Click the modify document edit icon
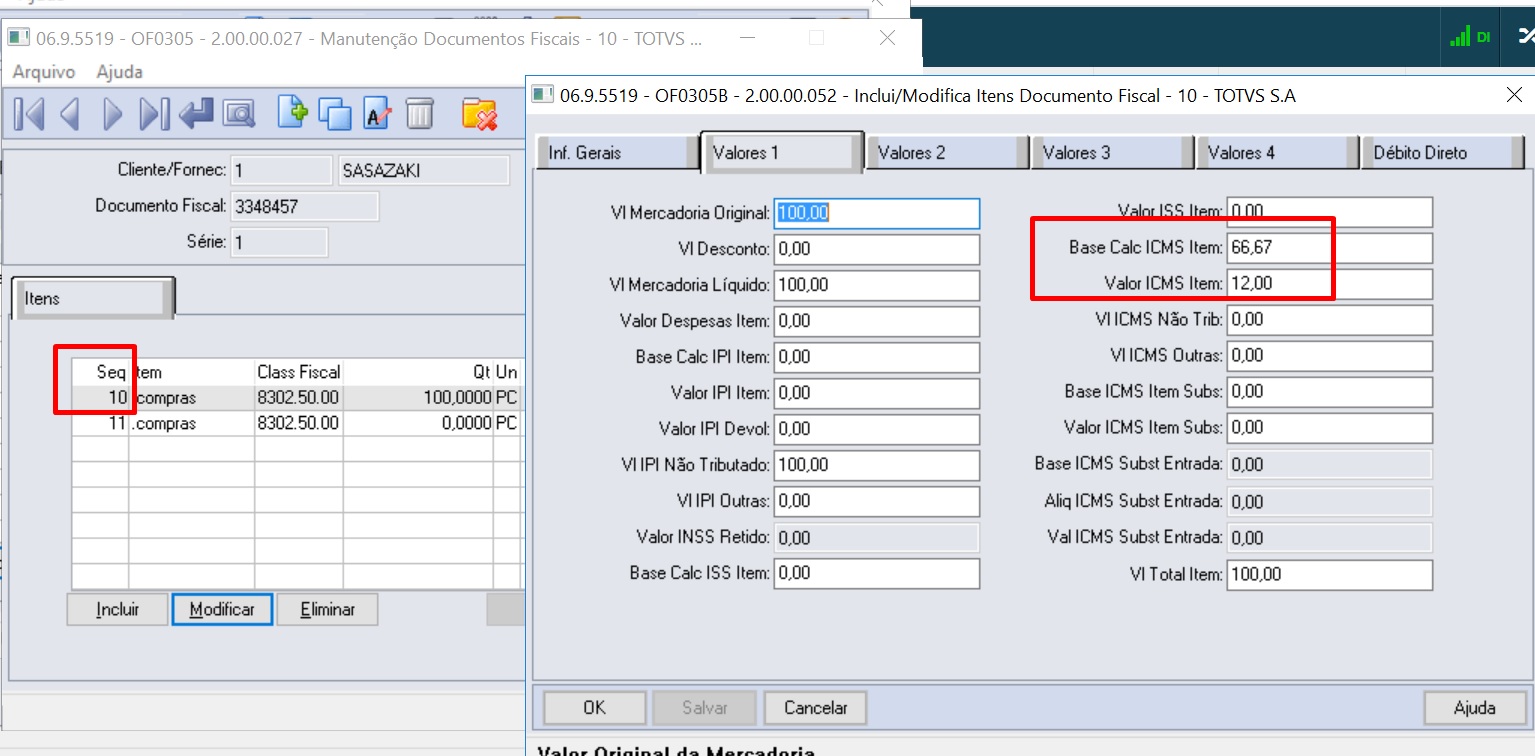This screenshot has width=1535, height=756. coord(377,114)
